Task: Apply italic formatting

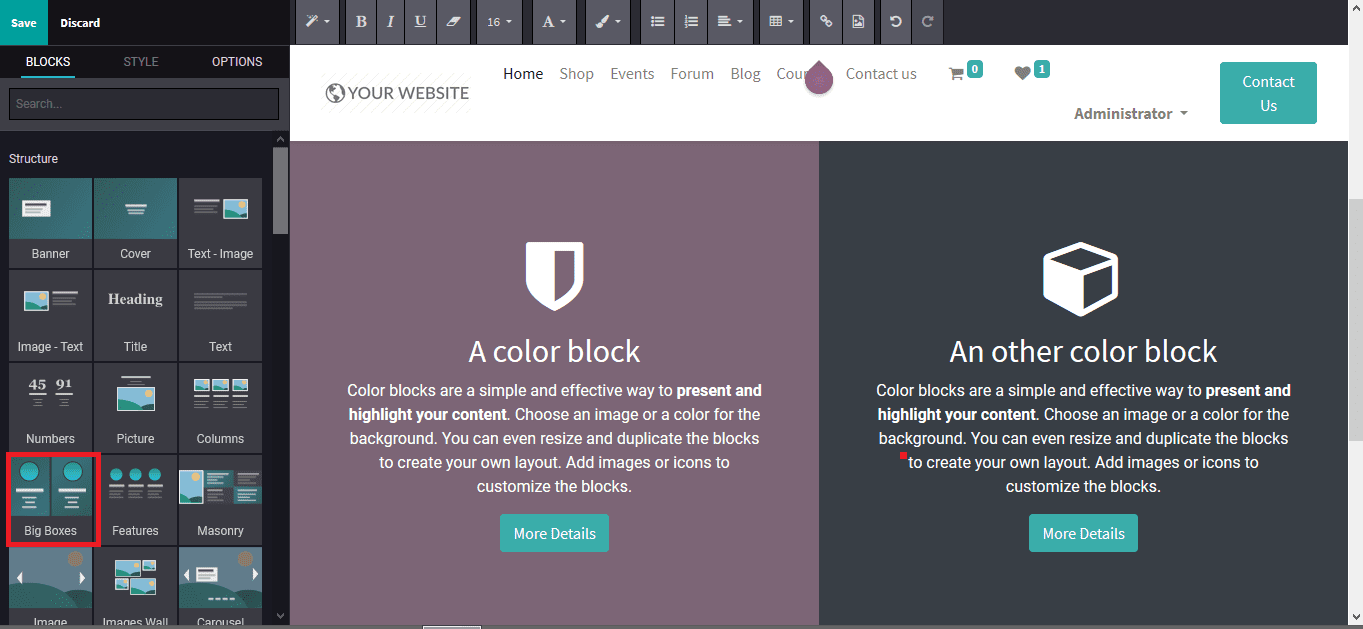Action: click(x=390, y=21)
